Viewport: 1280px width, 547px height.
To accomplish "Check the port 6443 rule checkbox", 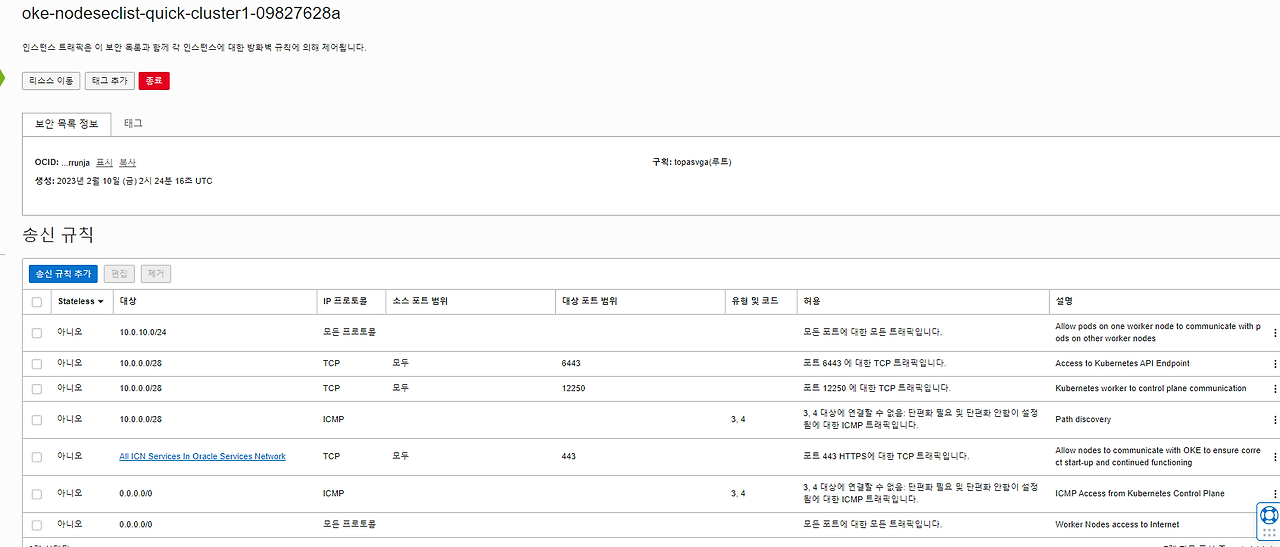I will (x=37, y=364).
